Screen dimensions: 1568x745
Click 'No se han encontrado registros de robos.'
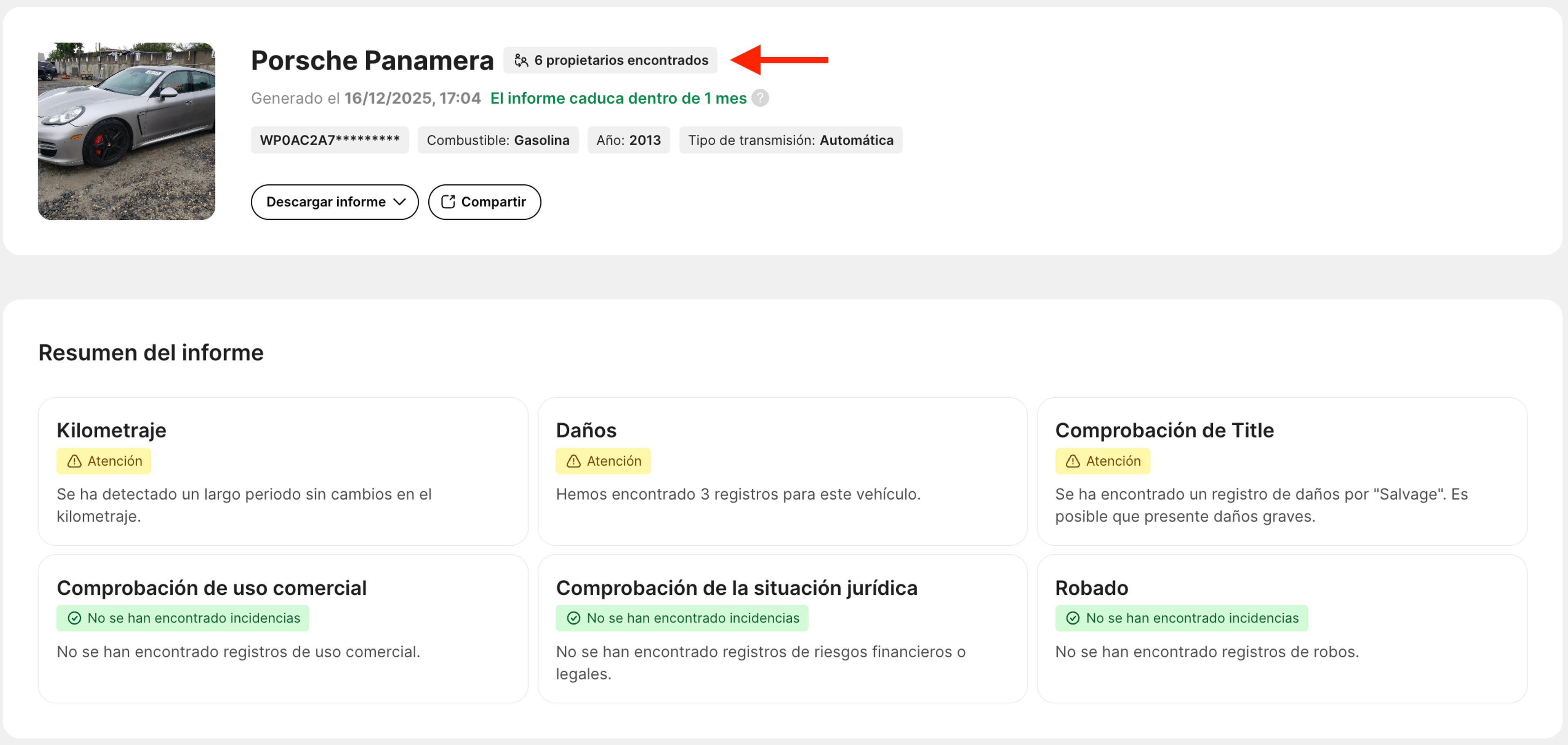[1207, 652]
